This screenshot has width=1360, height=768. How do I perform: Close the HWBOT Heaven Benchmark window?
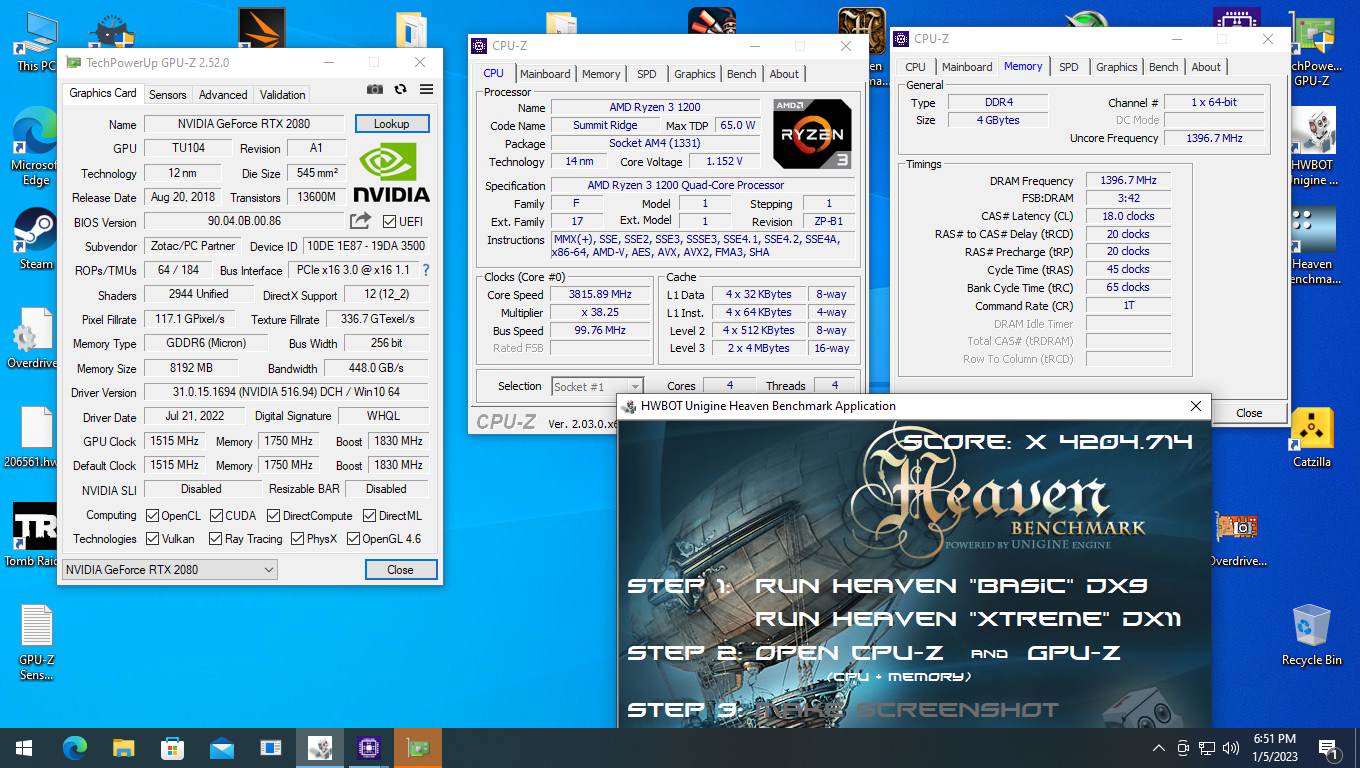[1195, 406]
